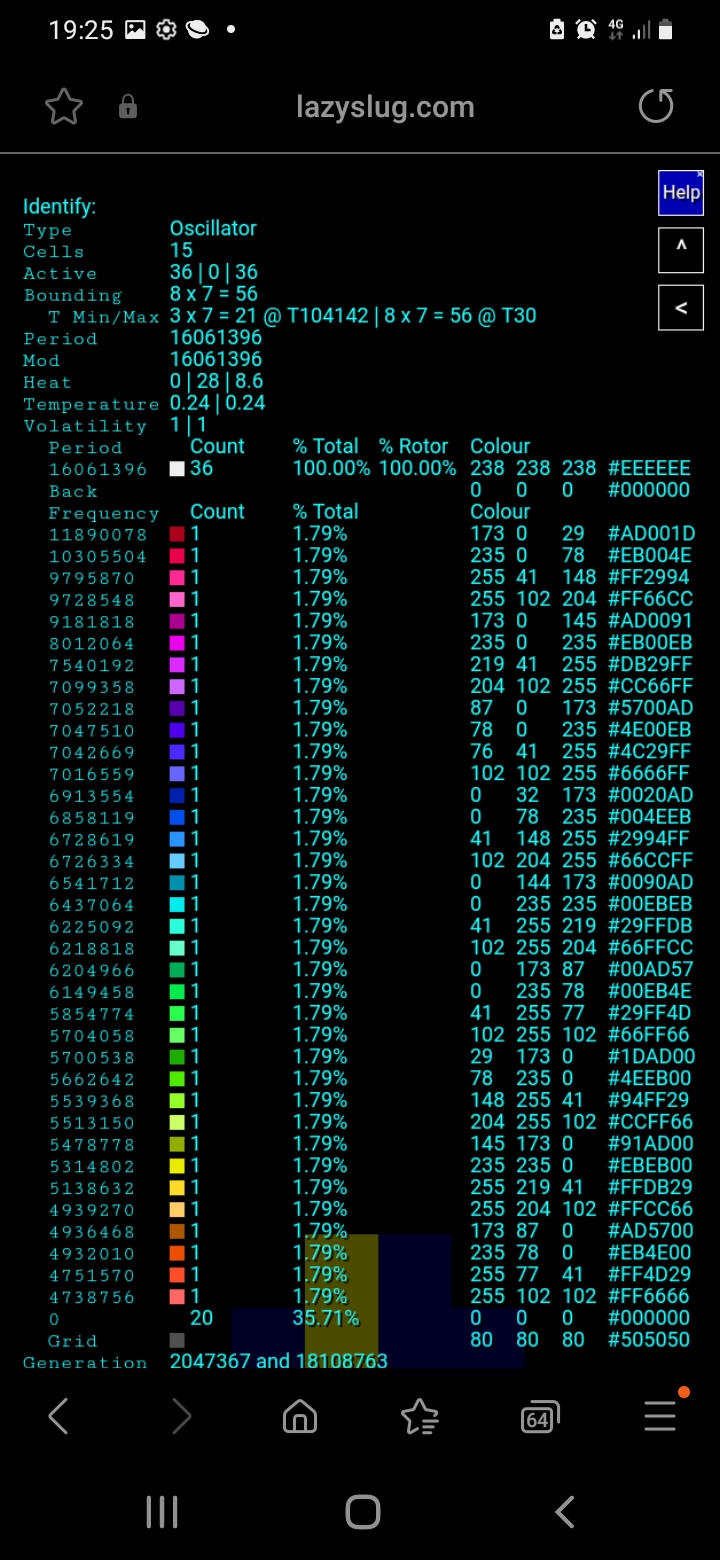Screen dimensions: 720x1560
Task: Click hex code #505050 in Grid row
Action: click(649, 1340)
